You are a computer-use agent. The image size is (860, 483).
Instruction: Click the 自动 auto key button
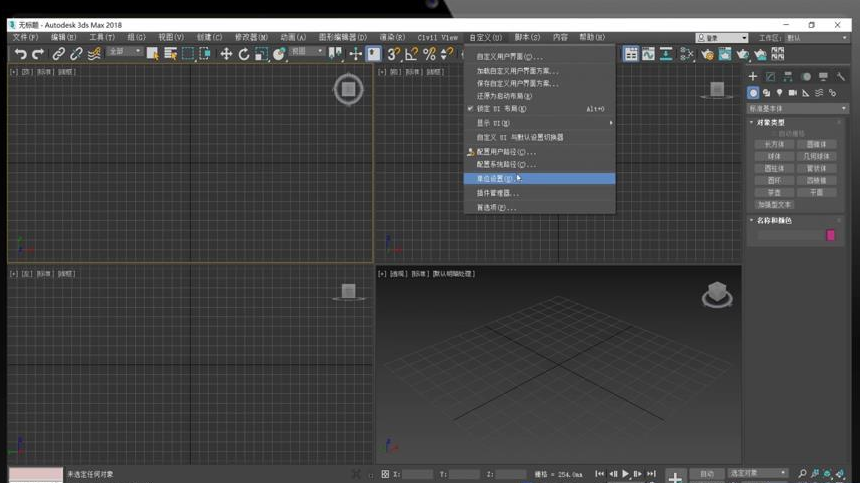point(707,474)
